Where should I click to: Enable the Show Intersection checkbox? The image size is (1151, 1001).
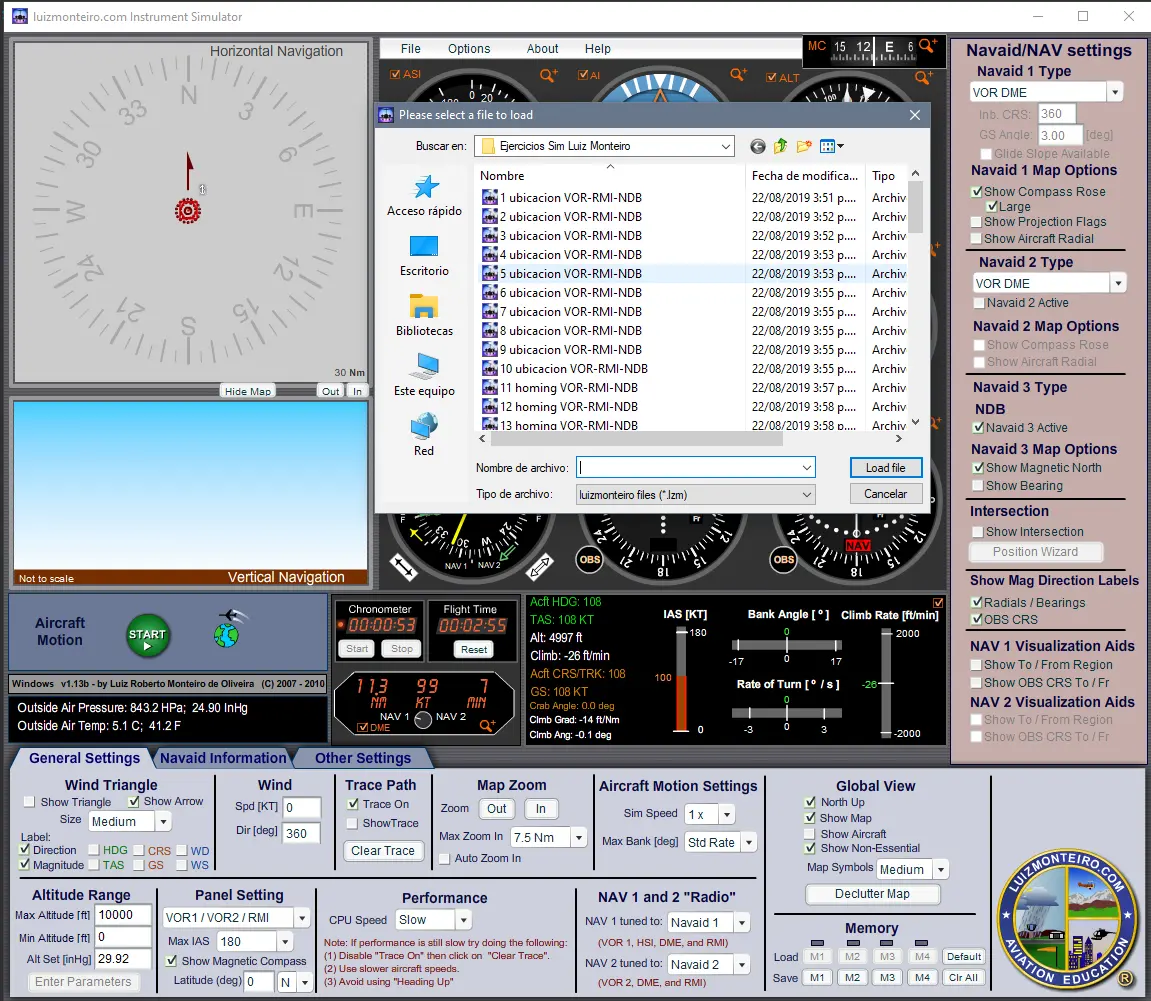(977, 531)
